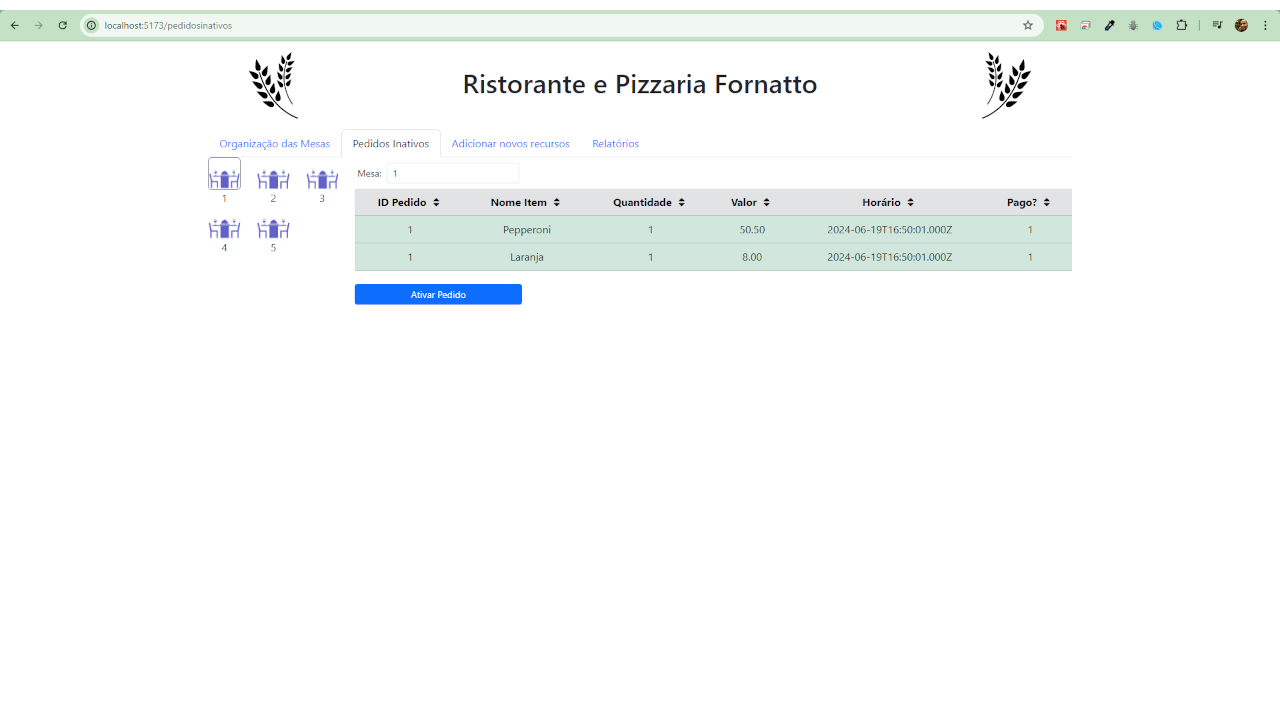The width and height of the screenshot is (1280, 720).
Task: Sort by the Valor column
Action: tap(751, 202)
